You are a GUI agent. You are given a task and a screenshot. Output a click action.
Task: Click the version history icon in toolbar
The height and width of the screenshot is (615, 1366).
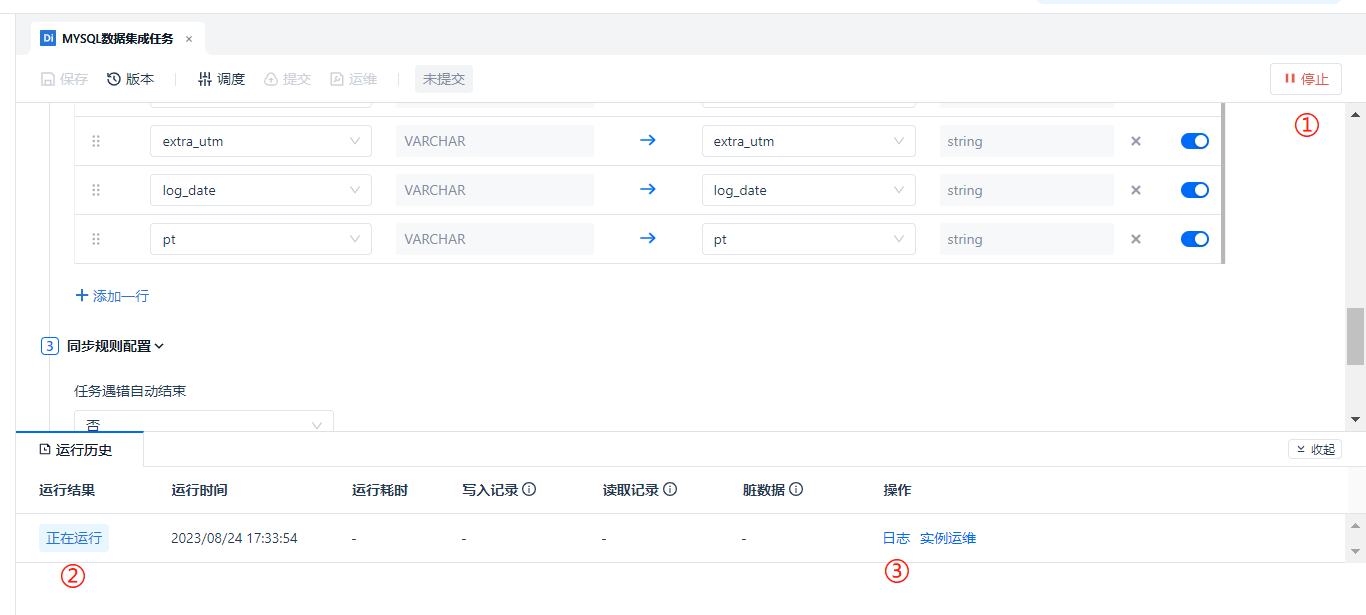click(114, 79)
